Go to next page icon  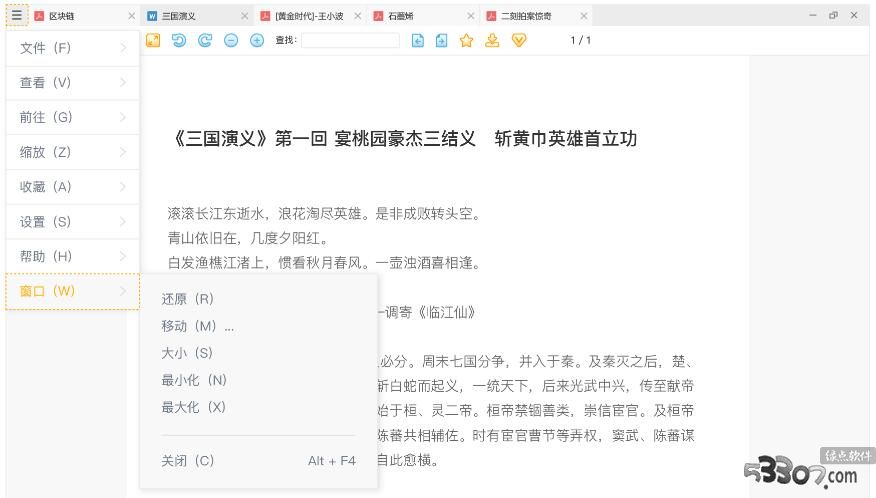pos(441,40)
